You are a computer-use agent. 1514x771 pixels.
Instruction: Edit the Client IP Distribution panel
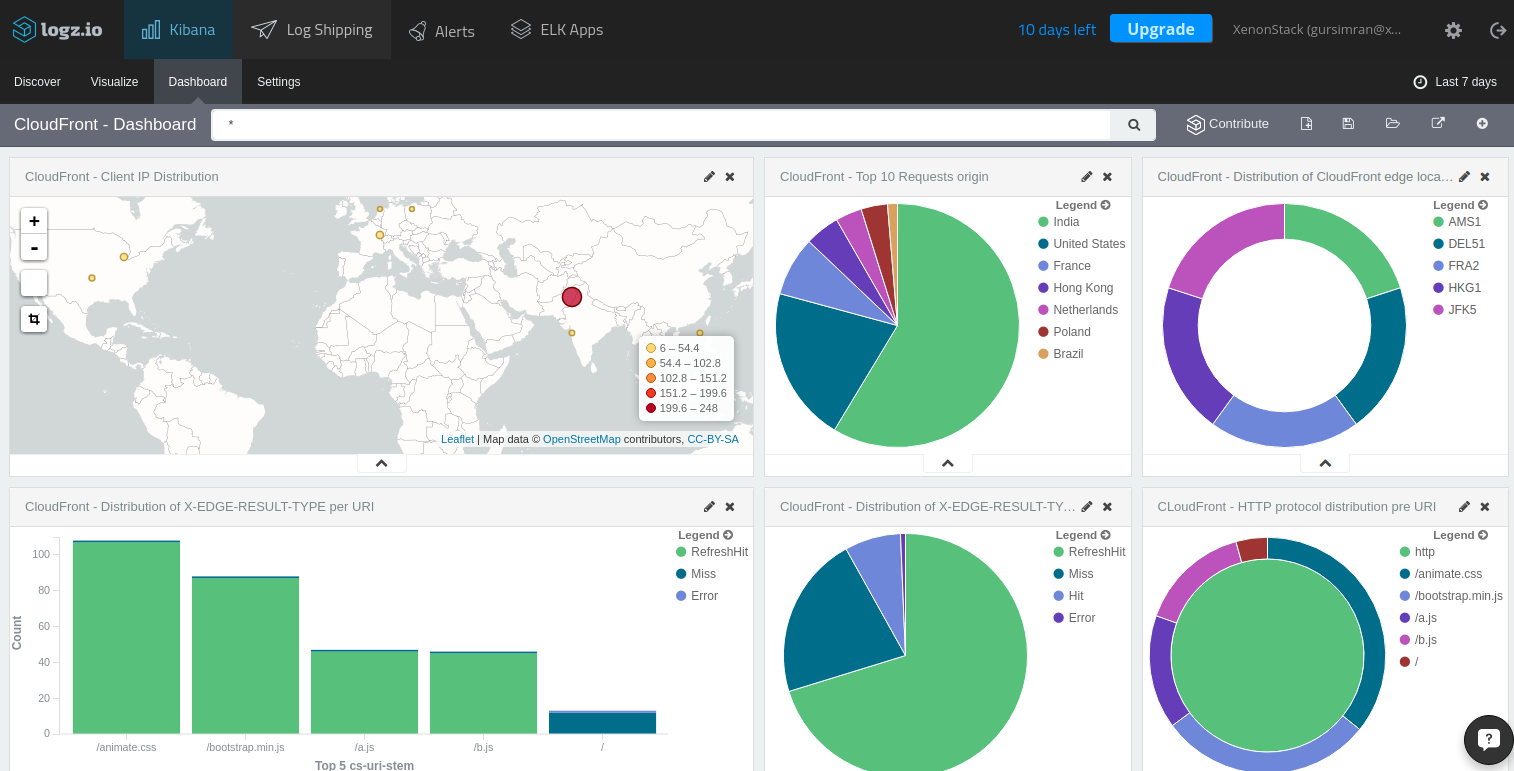point(709,177)
